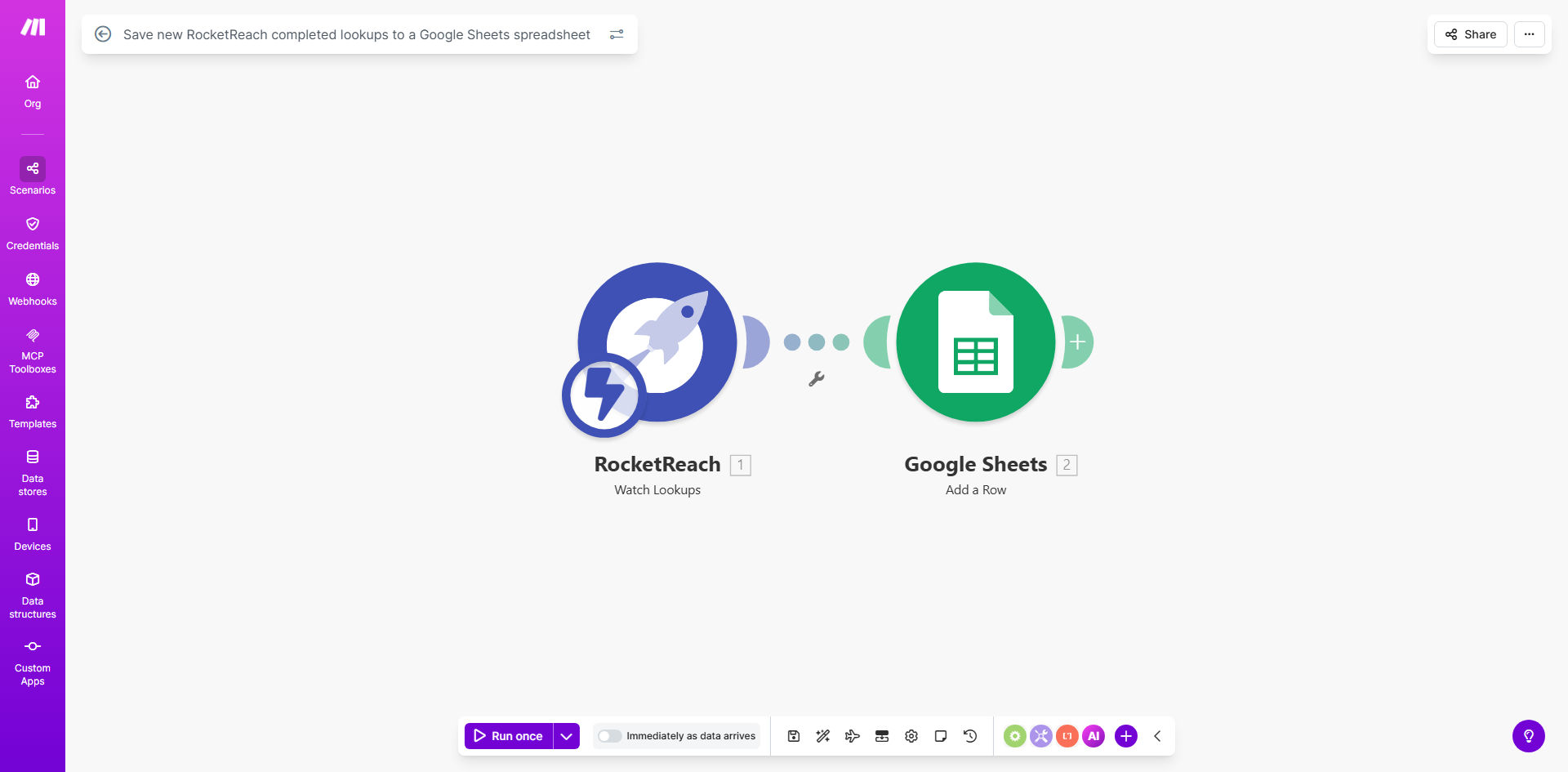Screen dimensions: 1568x772
Task: Toggle the Immediately as data arrives switch
Action: tap(609, 736)
